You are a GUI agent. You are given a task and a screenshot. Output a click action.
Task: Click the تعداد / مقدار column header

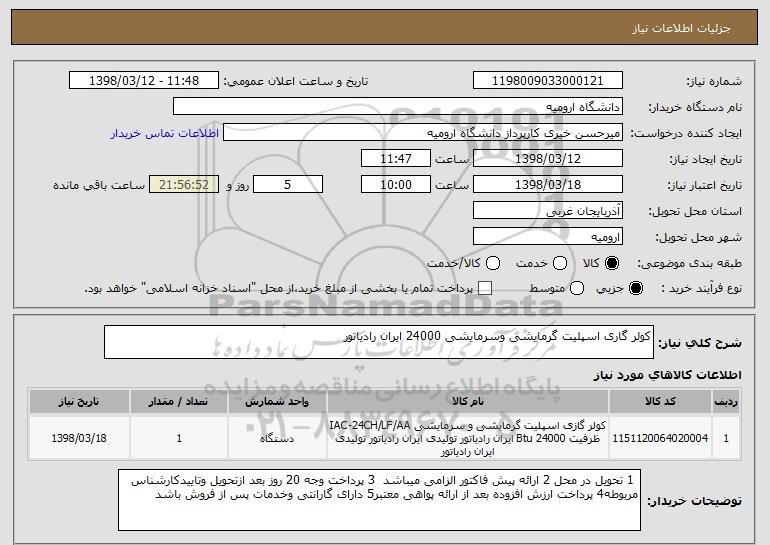pyautogui.click(x=178, y=402)
